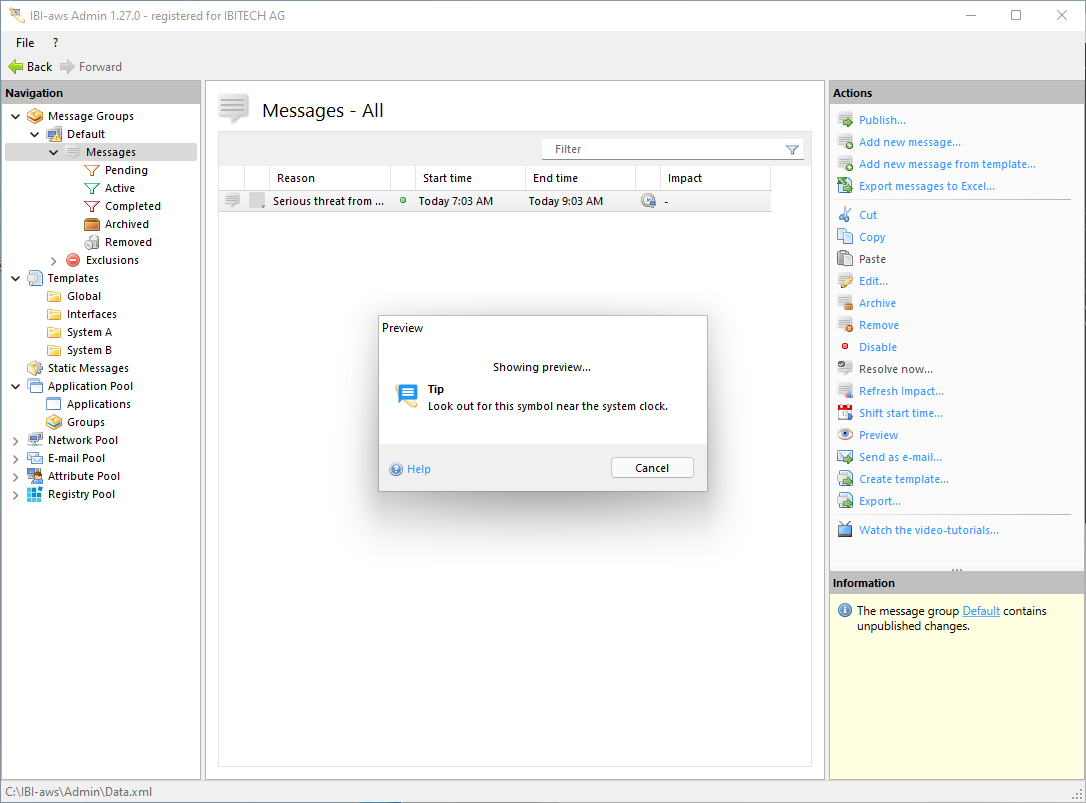Click the Watch the video-tutorials icon
Image resolution: width=1086 pixels, height=803 pixels.
[845, 530]
